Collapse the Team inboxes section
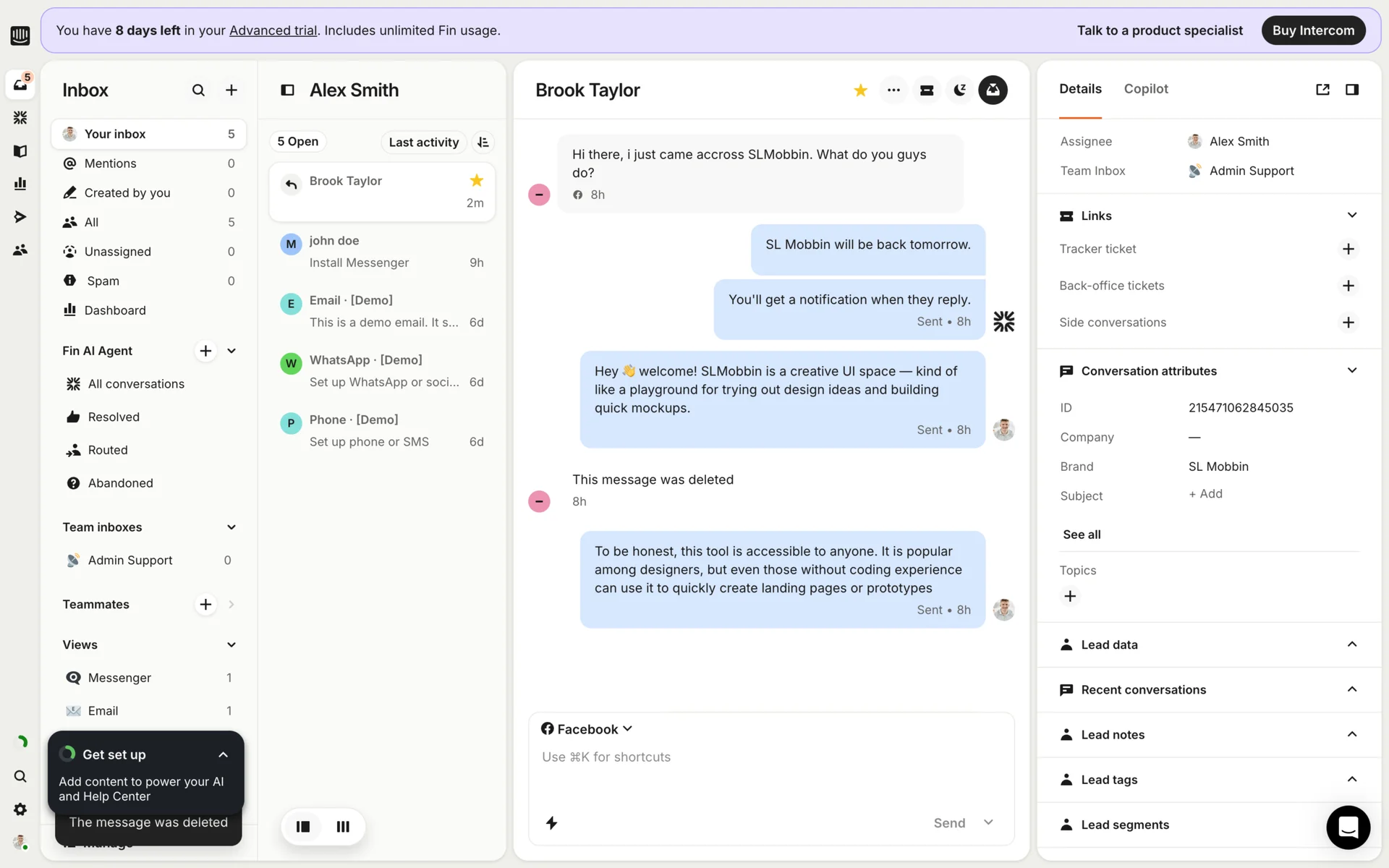Screen dimensions: 1389x868 (231, 527)
